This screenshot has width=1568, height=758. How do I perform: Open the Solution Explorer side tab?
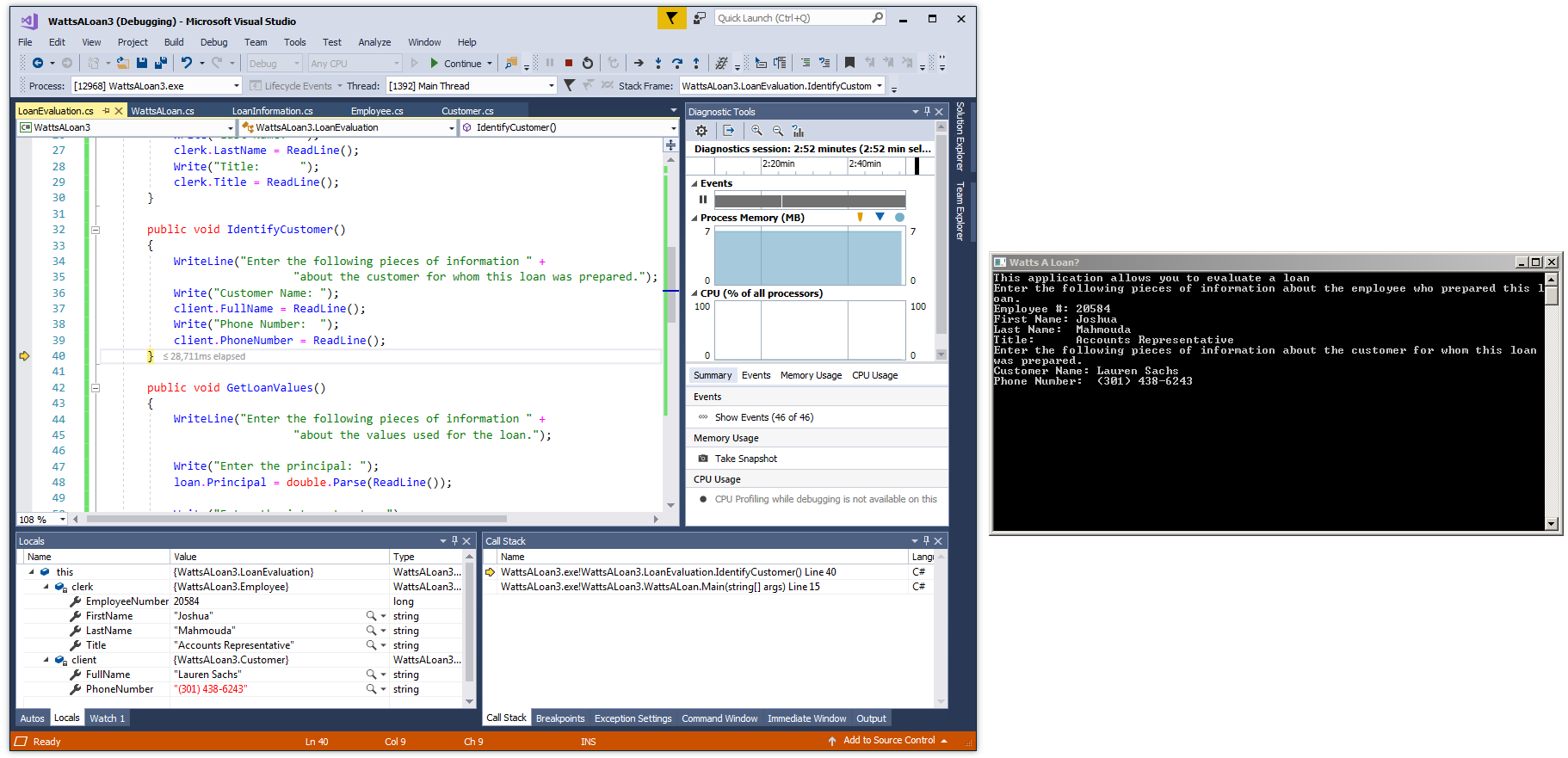point(960,136)
